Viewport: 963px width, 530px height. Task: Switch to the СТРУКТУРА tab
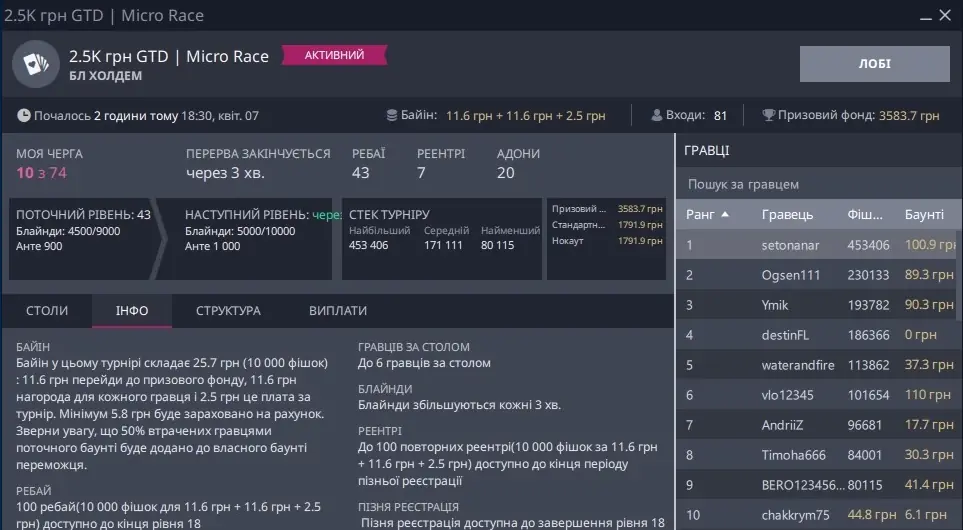(228, 311)
